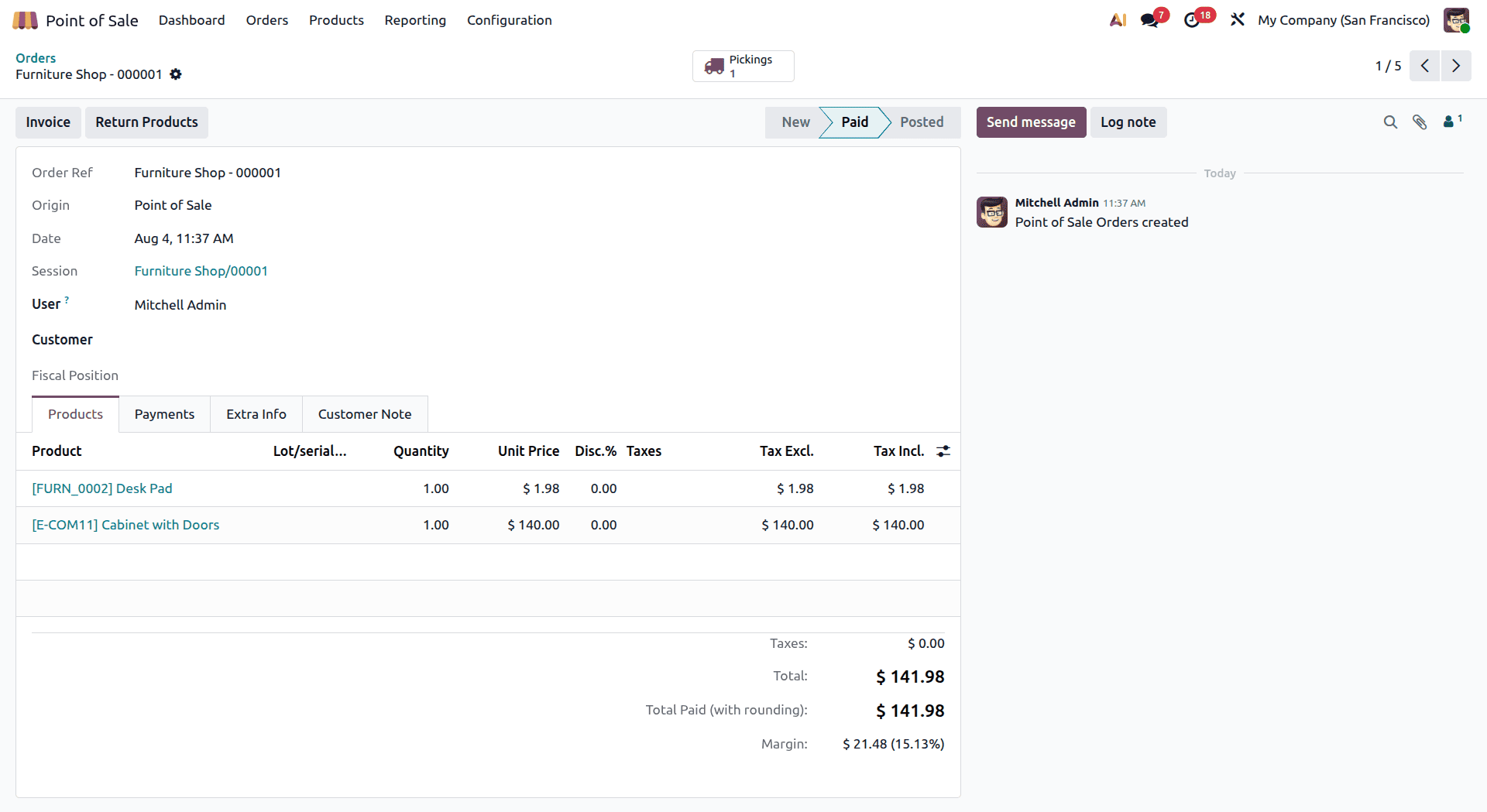Open the [E-COM11] Cabinet with Doors product link
The width and height of the screenshot is (1487, 812).
(125, 525)
